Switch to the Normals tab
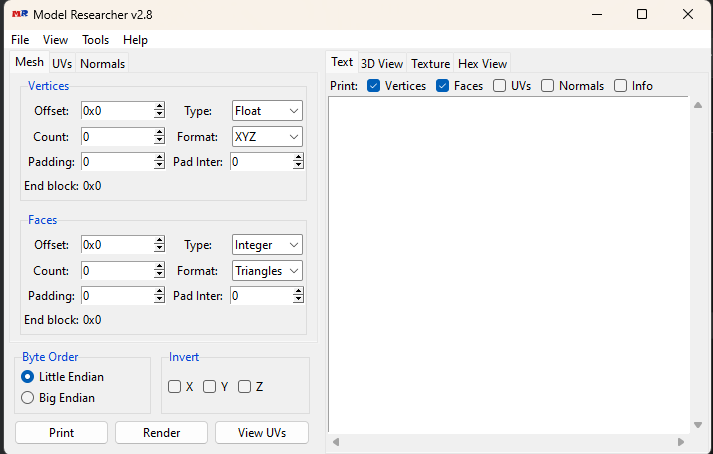 [x=103, y=63]
